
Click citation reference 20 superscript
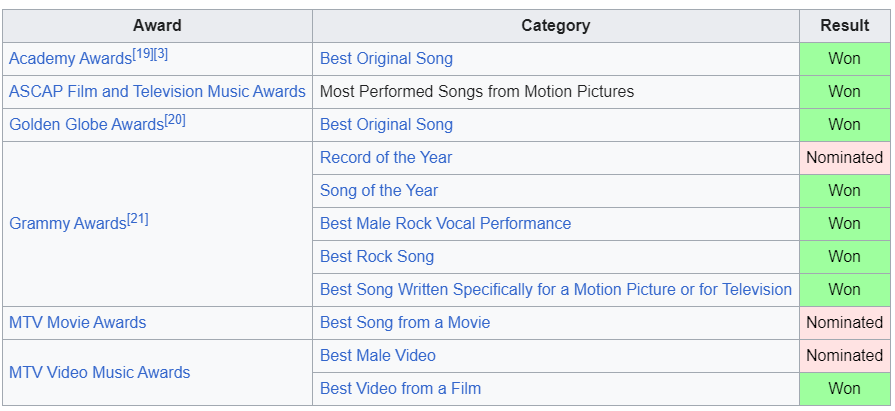pos(176,120)
